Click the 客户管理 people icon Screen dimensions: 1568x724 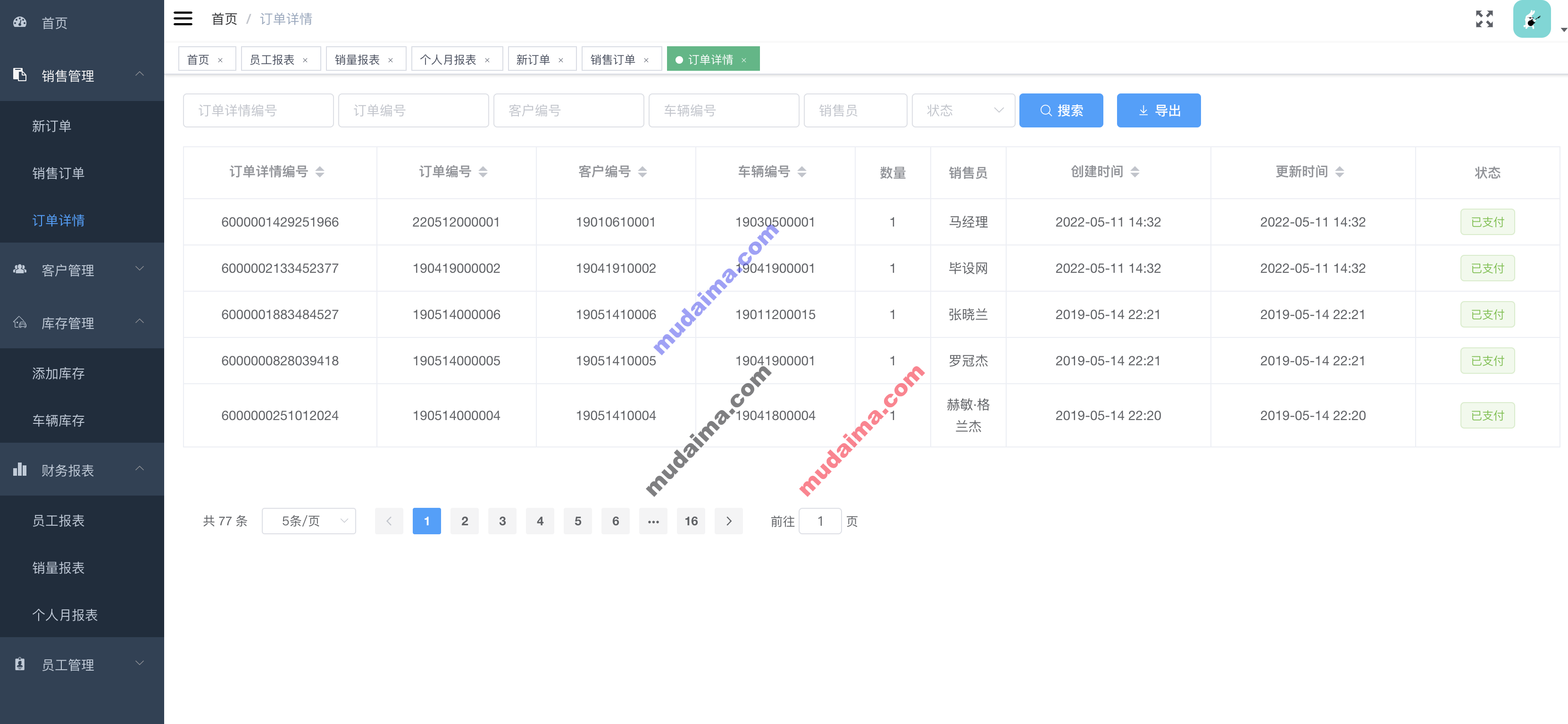(x=20, y=269)
